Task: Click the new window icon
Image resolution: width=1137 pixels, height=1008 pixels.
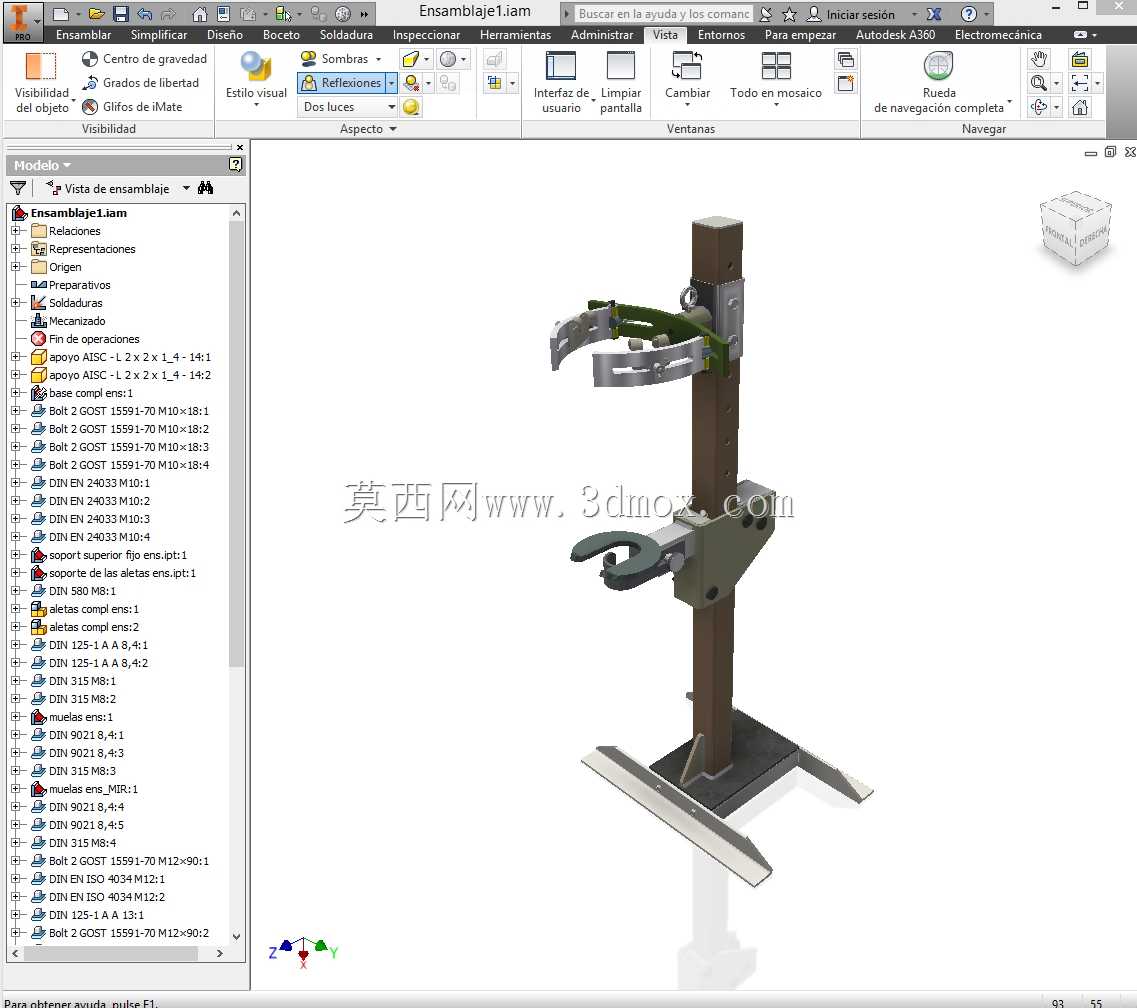Action: point(845,83)
